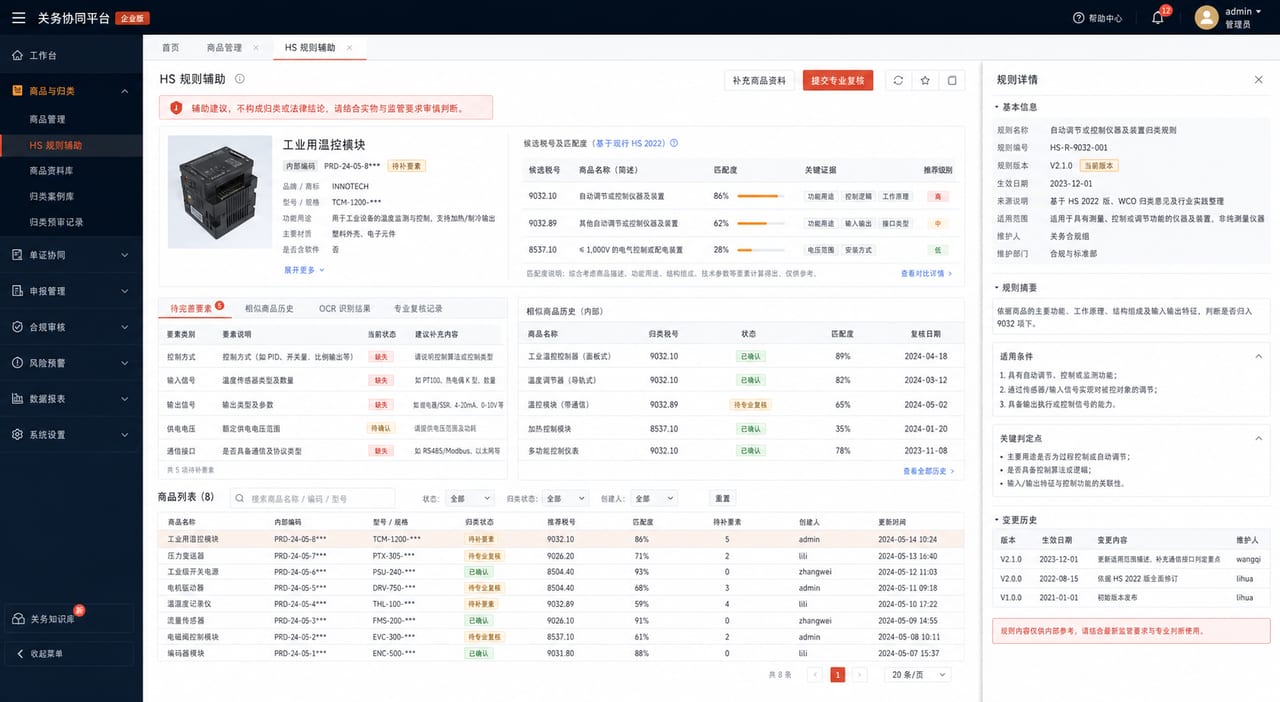Click the previous page arrow
Viewport: 1280px width, 702px height.
pyautogui.click(x=814, y=674)
